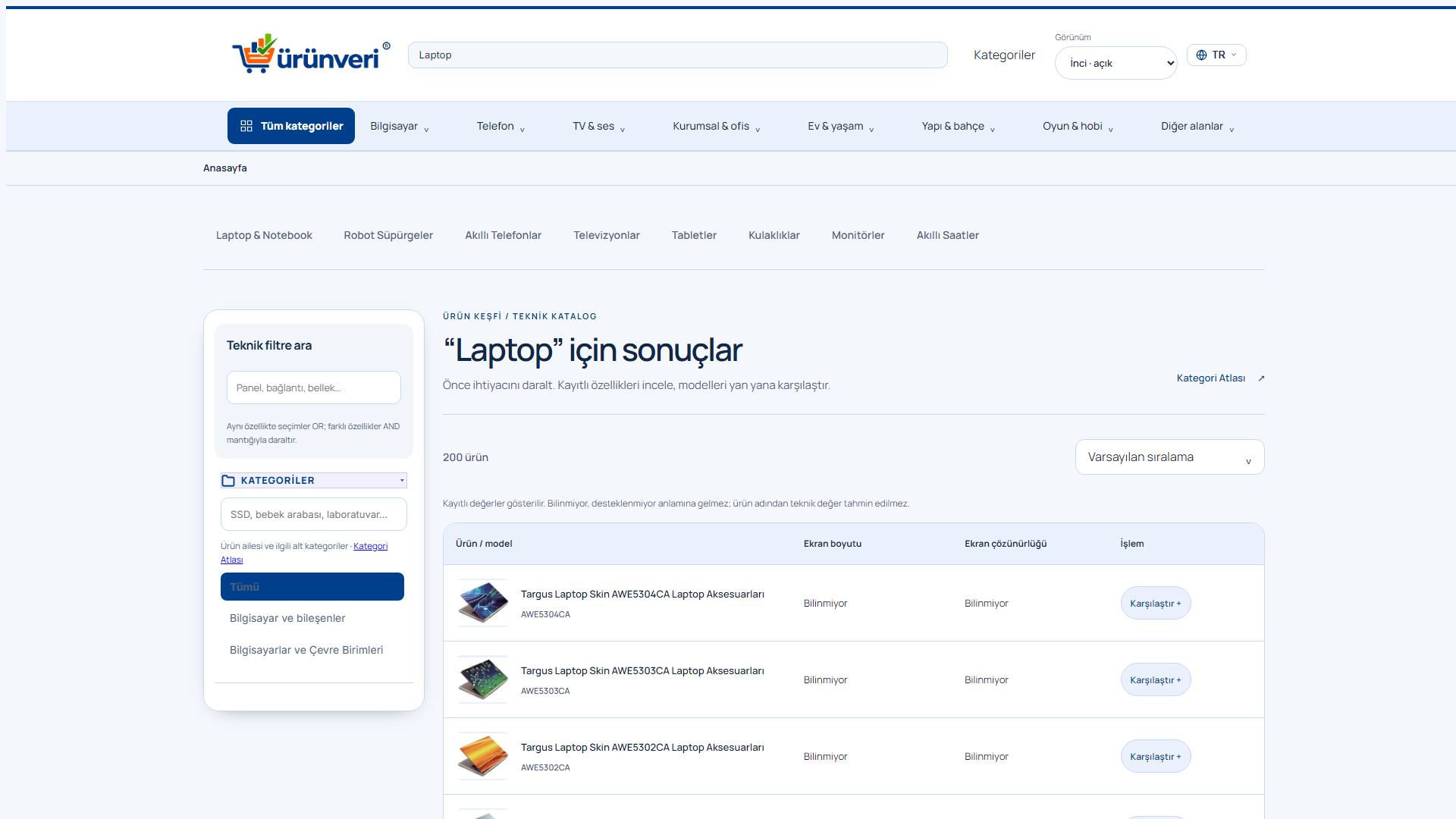
Task: Open the Robot Süpürgeler tab
Action: [x=388, y=236]
